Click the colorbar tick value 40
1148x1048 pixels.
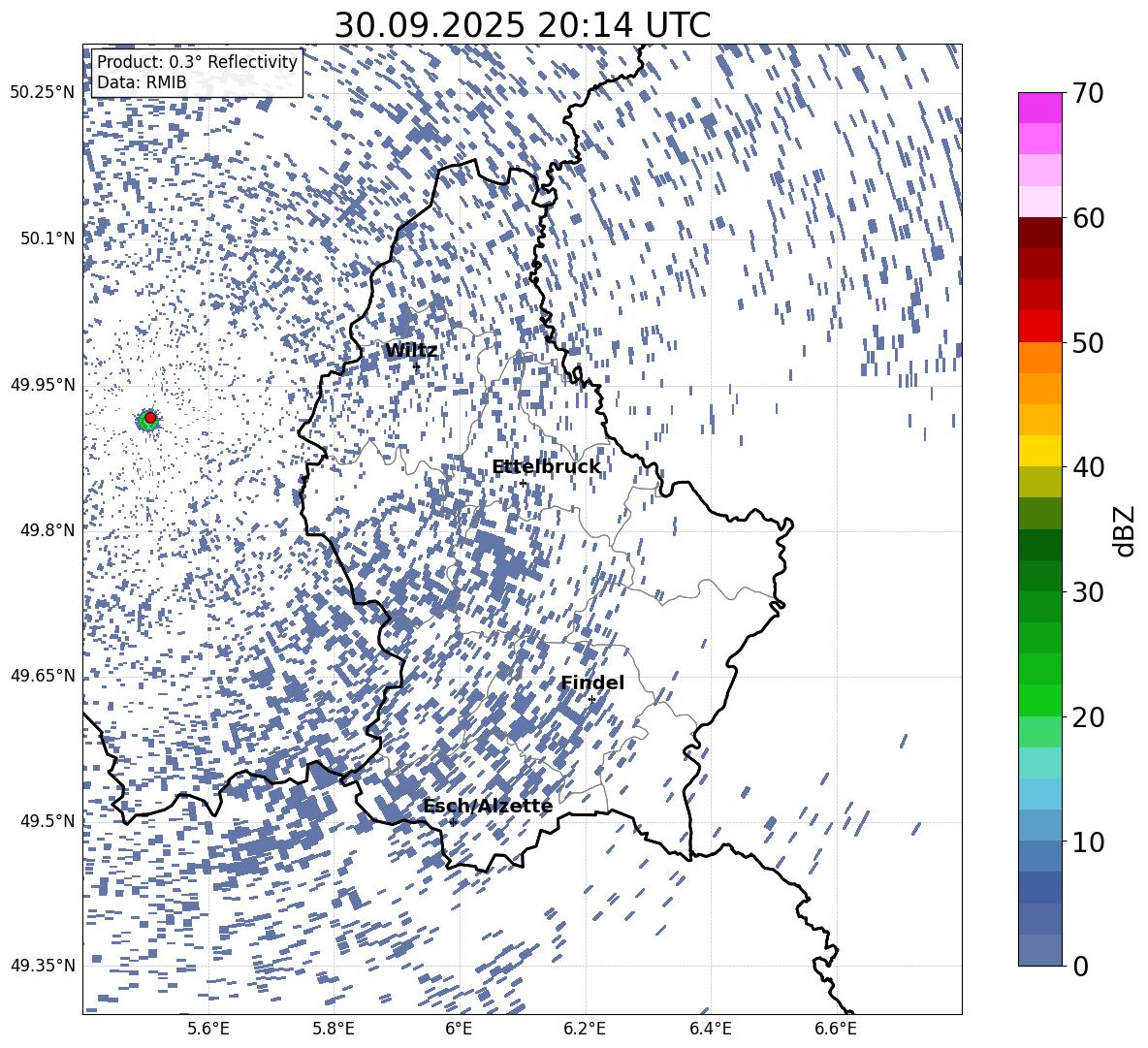click(1089, 467)
